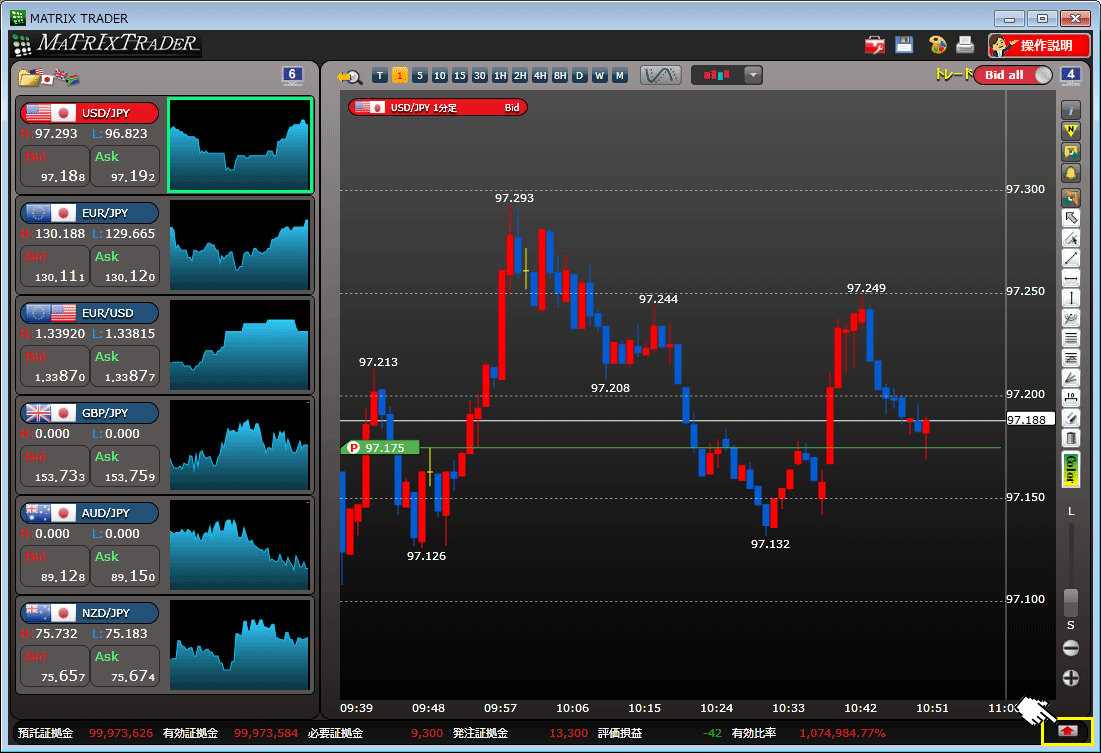Open the toolbox settings icon
Screen dimensions: 1101x753
(x=874, y=45)
